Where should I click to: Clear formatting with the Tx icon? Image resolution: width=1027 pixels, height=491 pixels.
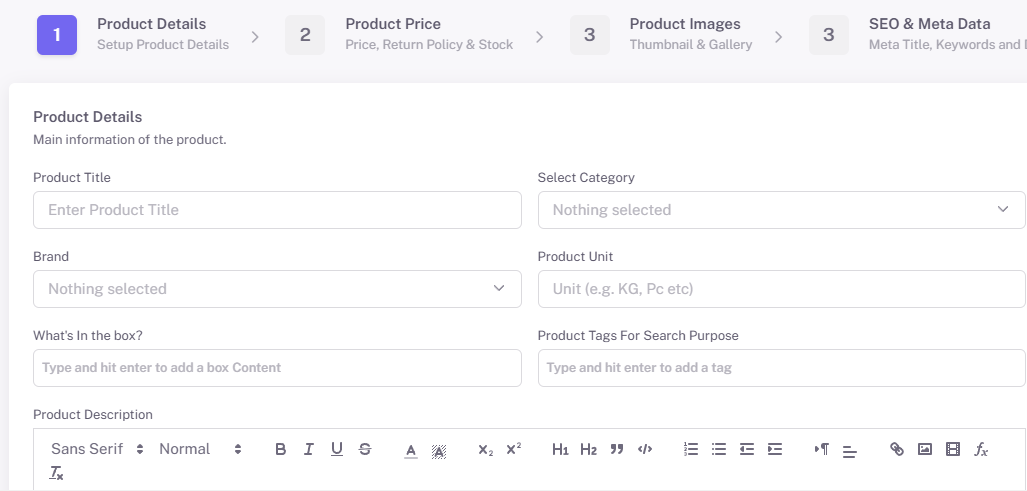(57, 473)
